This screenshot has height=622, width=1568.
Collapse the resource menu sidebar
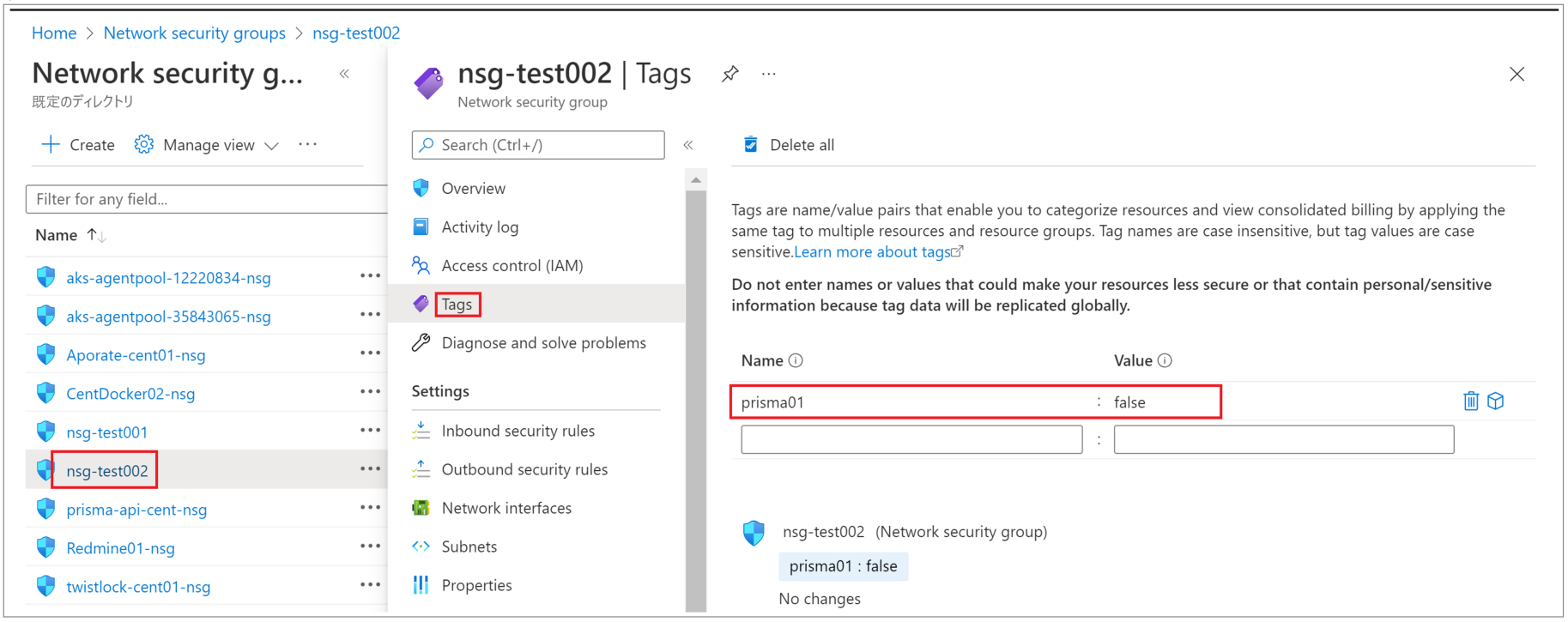pyautogui.click(x=688, y=145)
